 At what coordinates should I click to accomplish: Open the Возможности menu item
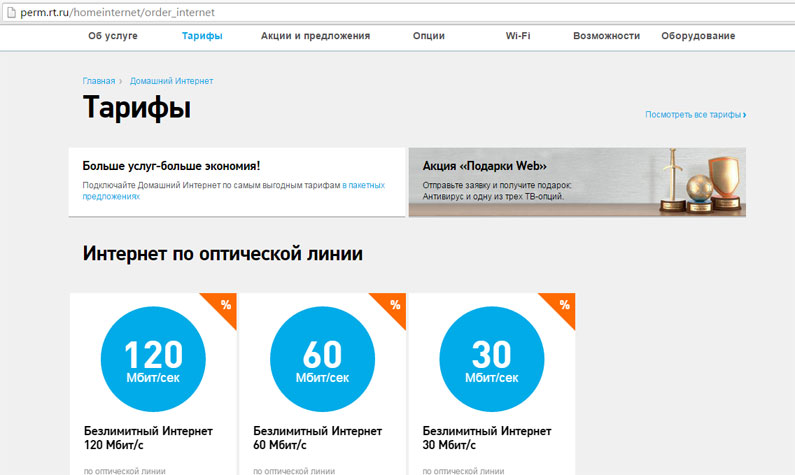click(x=606, y=36)
